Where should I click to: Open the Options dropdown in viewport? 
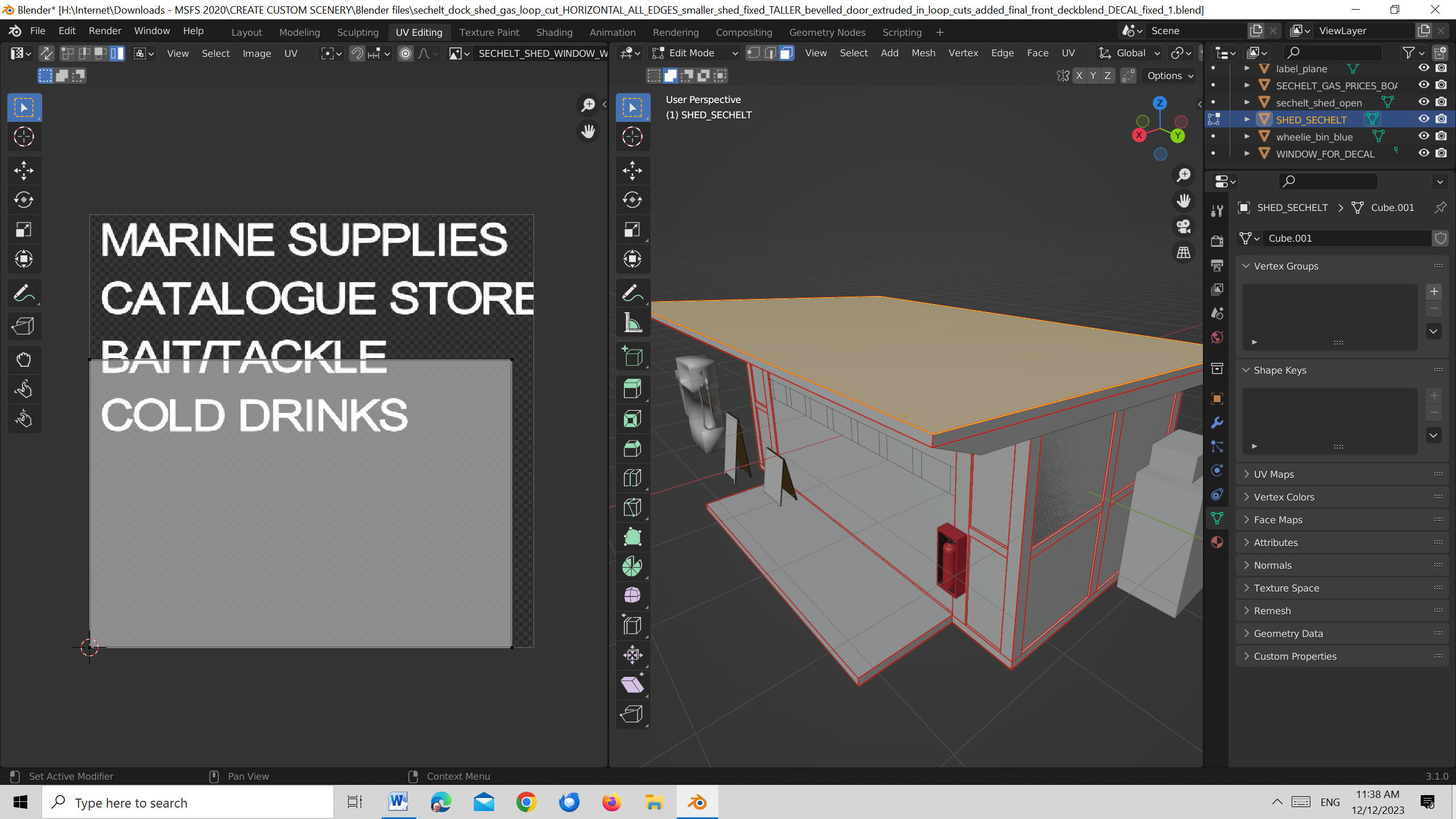(x=1170, y=76)
